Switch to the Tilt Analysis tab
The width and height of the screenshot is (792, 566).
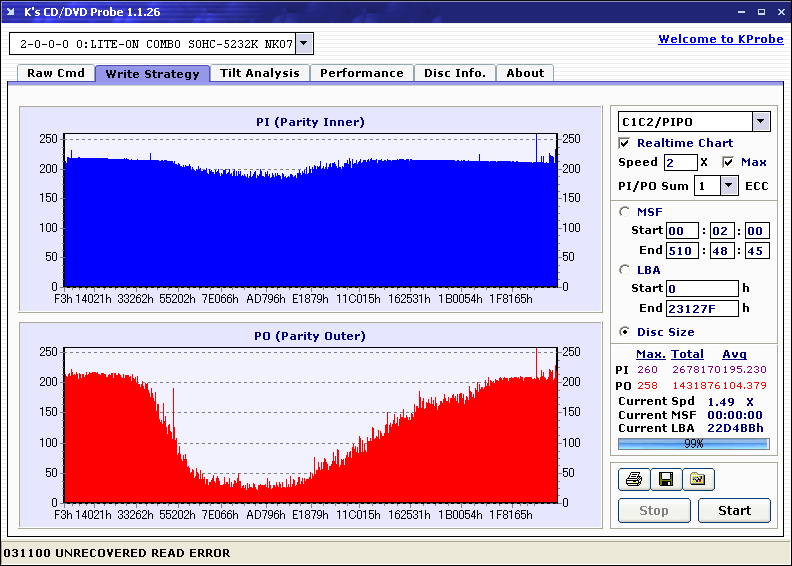pos(260,73)
